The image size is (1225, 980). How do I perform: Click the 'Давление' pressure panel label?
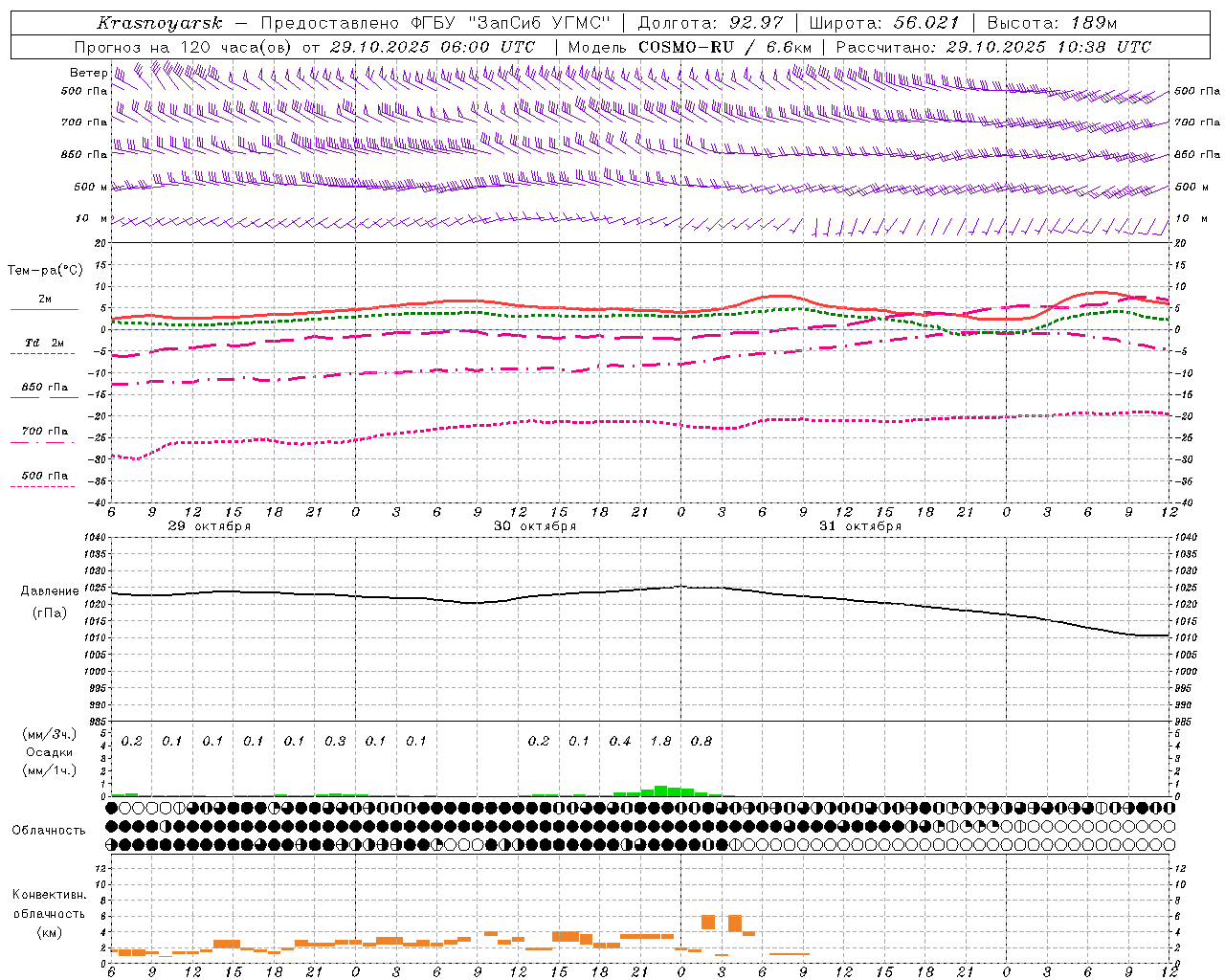click(x=51, y=591)
